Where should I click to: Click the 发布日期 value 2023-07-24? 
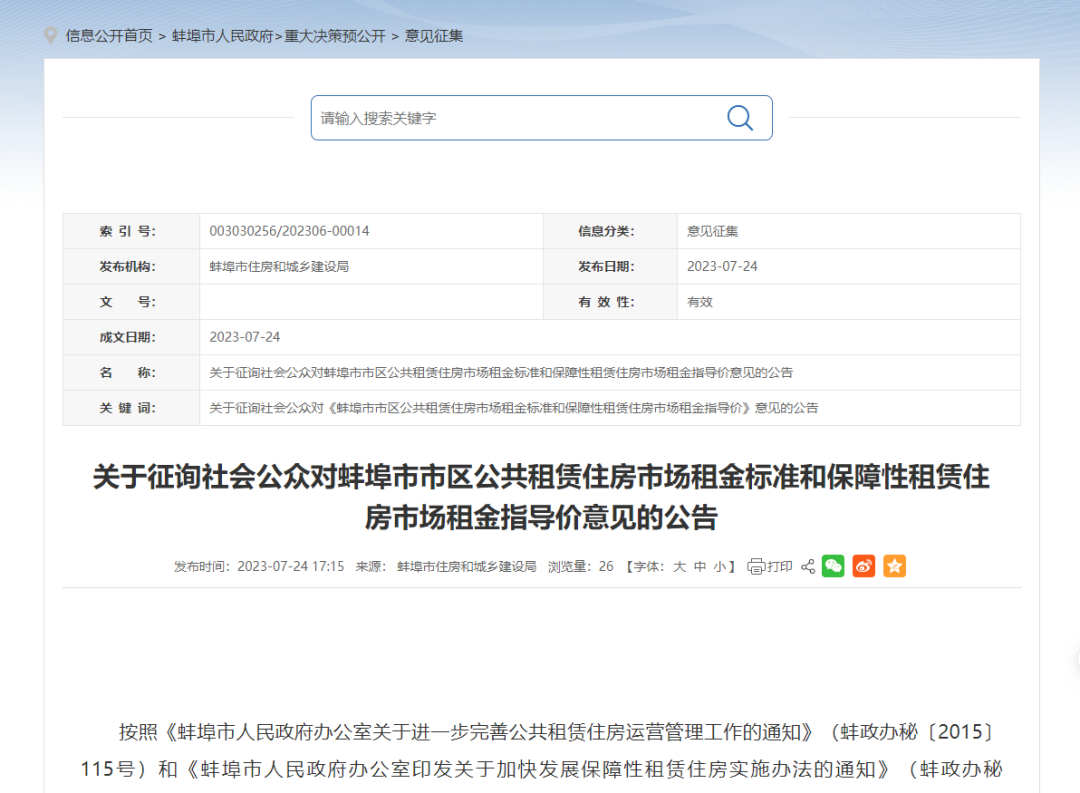click(x=722, y=267)
